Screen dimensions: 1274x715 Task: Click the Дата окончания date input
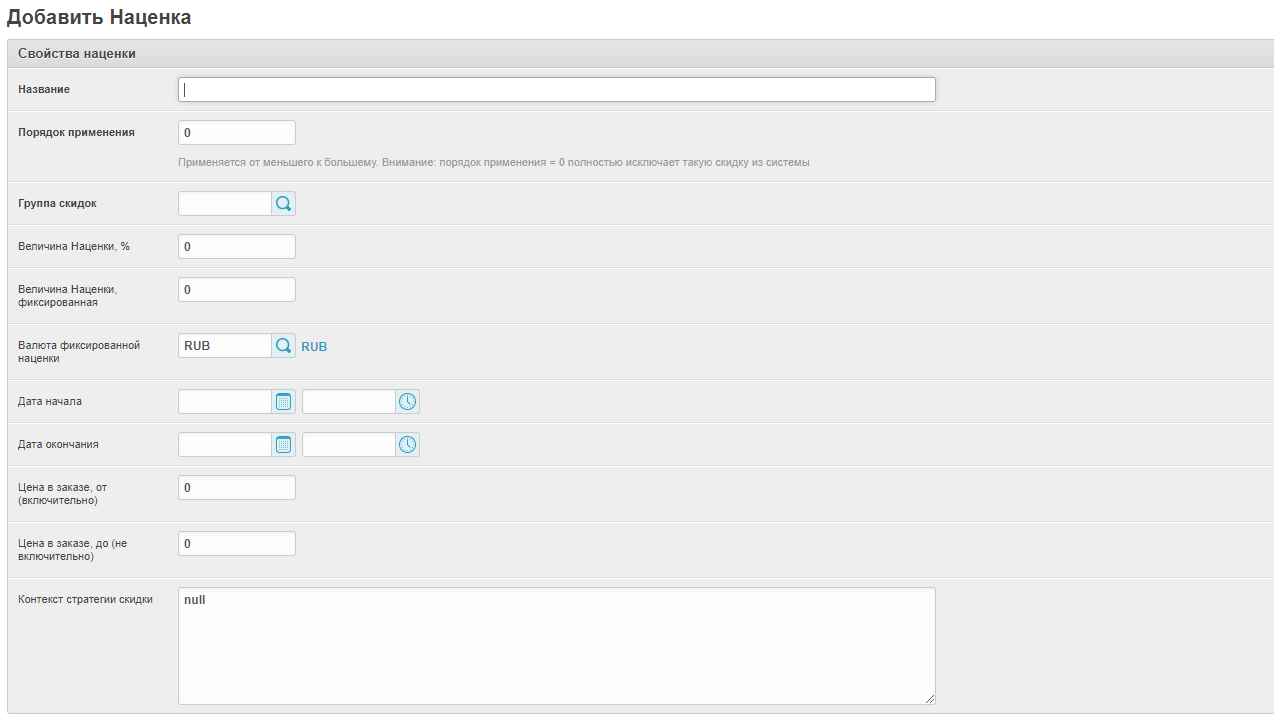click(x=224, y=445)
